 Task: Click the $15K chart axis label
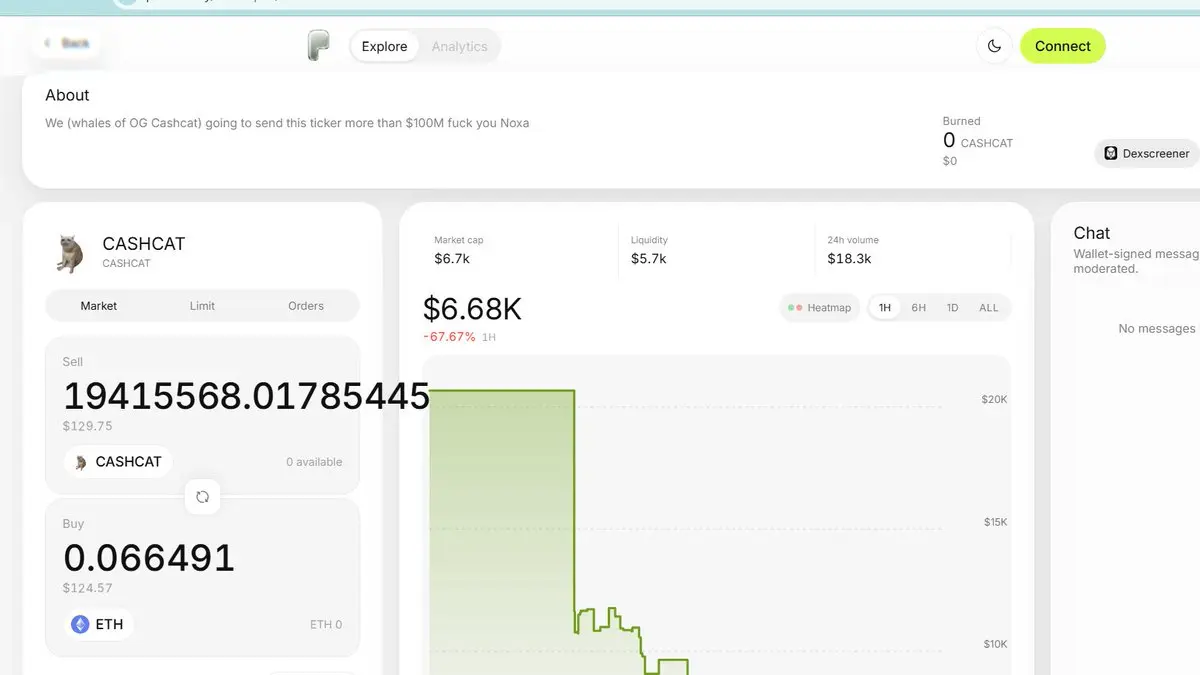(994, 522)
